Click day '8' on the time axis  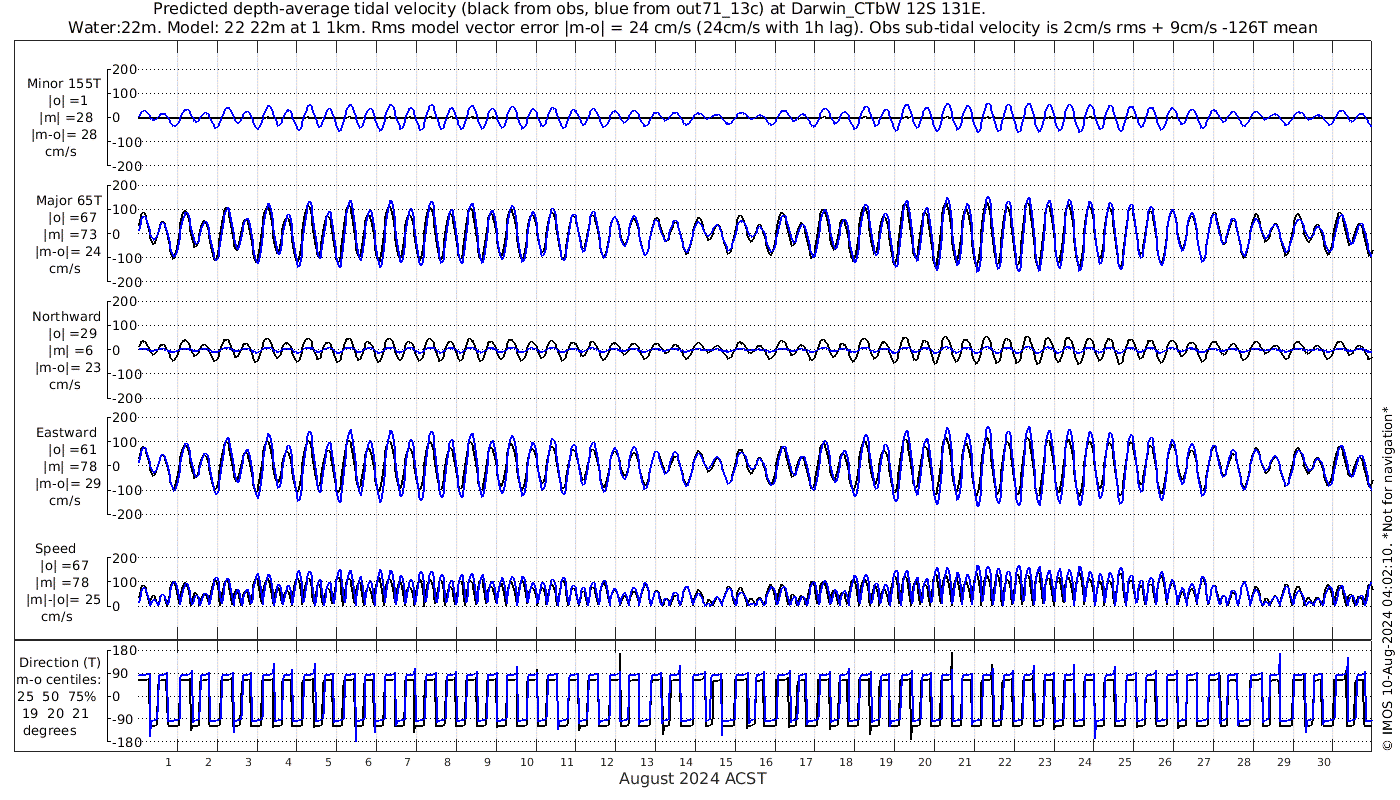pyautogui.click(x=447, y=762)
